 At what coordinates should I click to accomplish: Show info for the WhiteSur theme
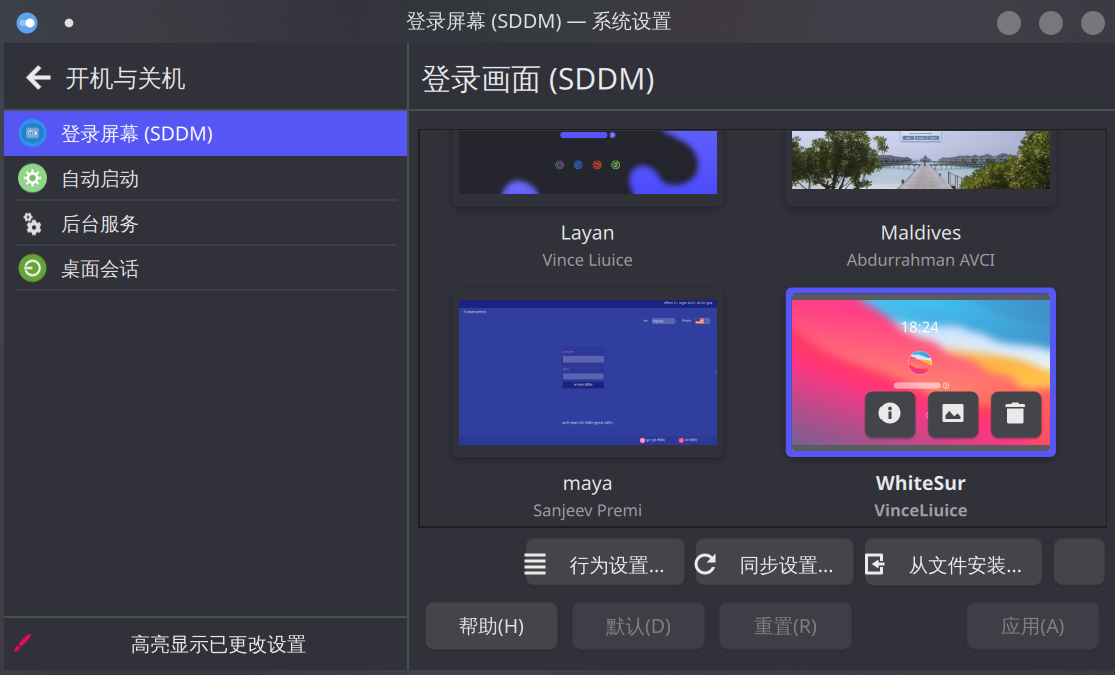point(890,413)
